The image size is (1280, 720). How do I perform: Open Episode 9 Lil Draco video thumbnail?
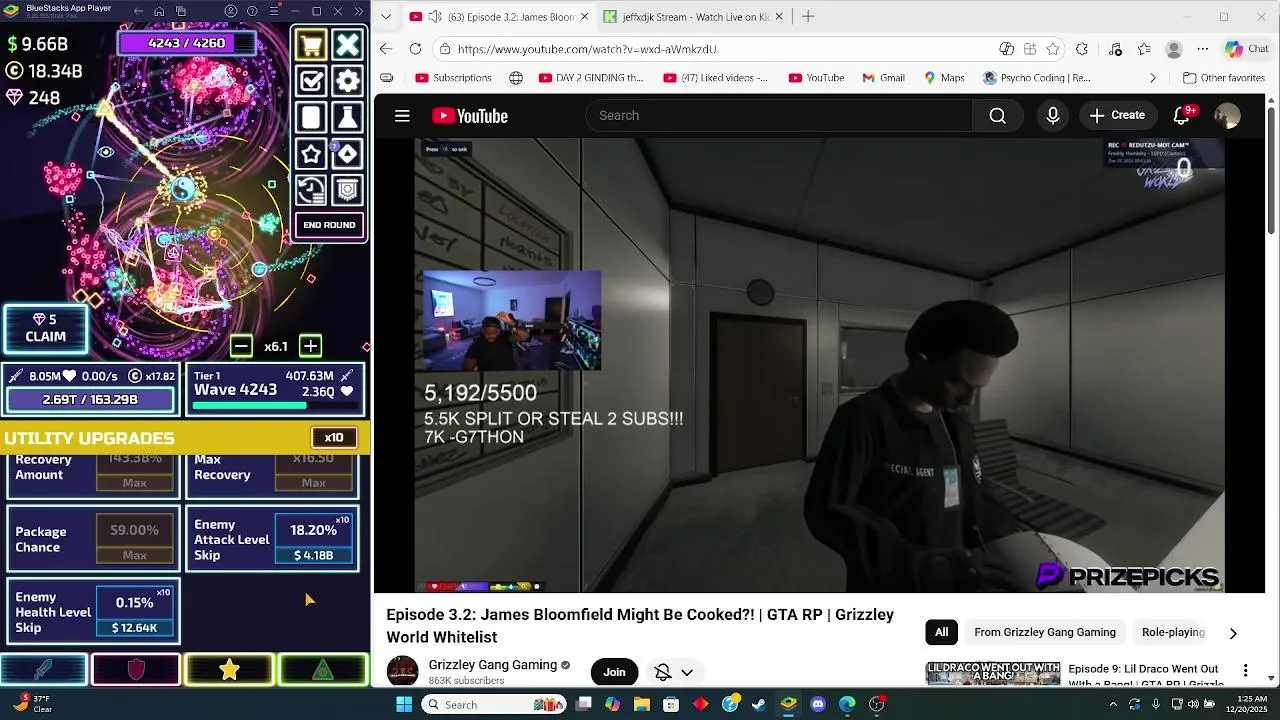coord(993,674)
